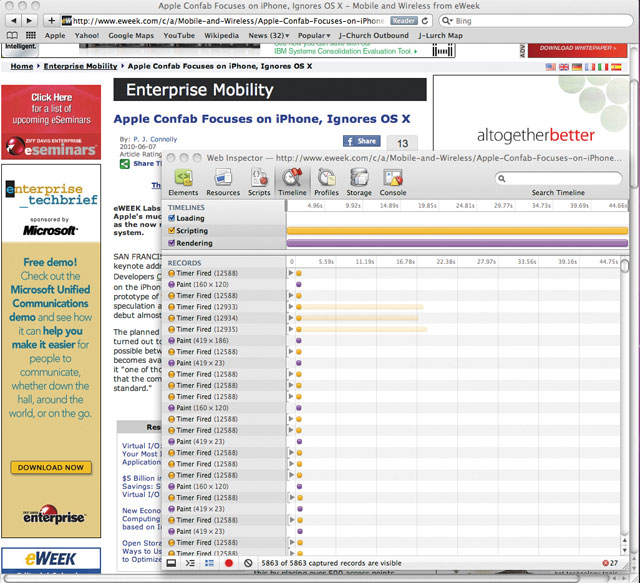Click the DOWNLOAD NOW button in Microsoft ad

(51, 467)
